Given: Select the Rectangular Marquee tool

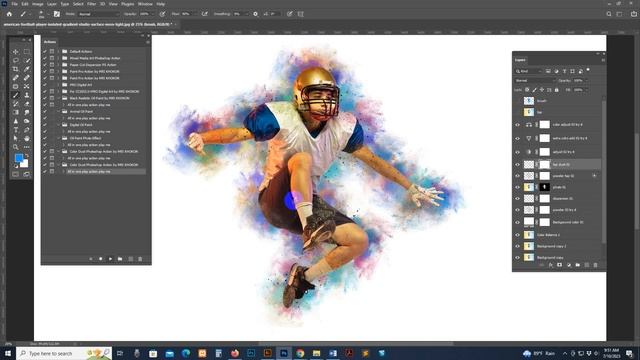Looking at the screenshot, I should pos(27,52).
